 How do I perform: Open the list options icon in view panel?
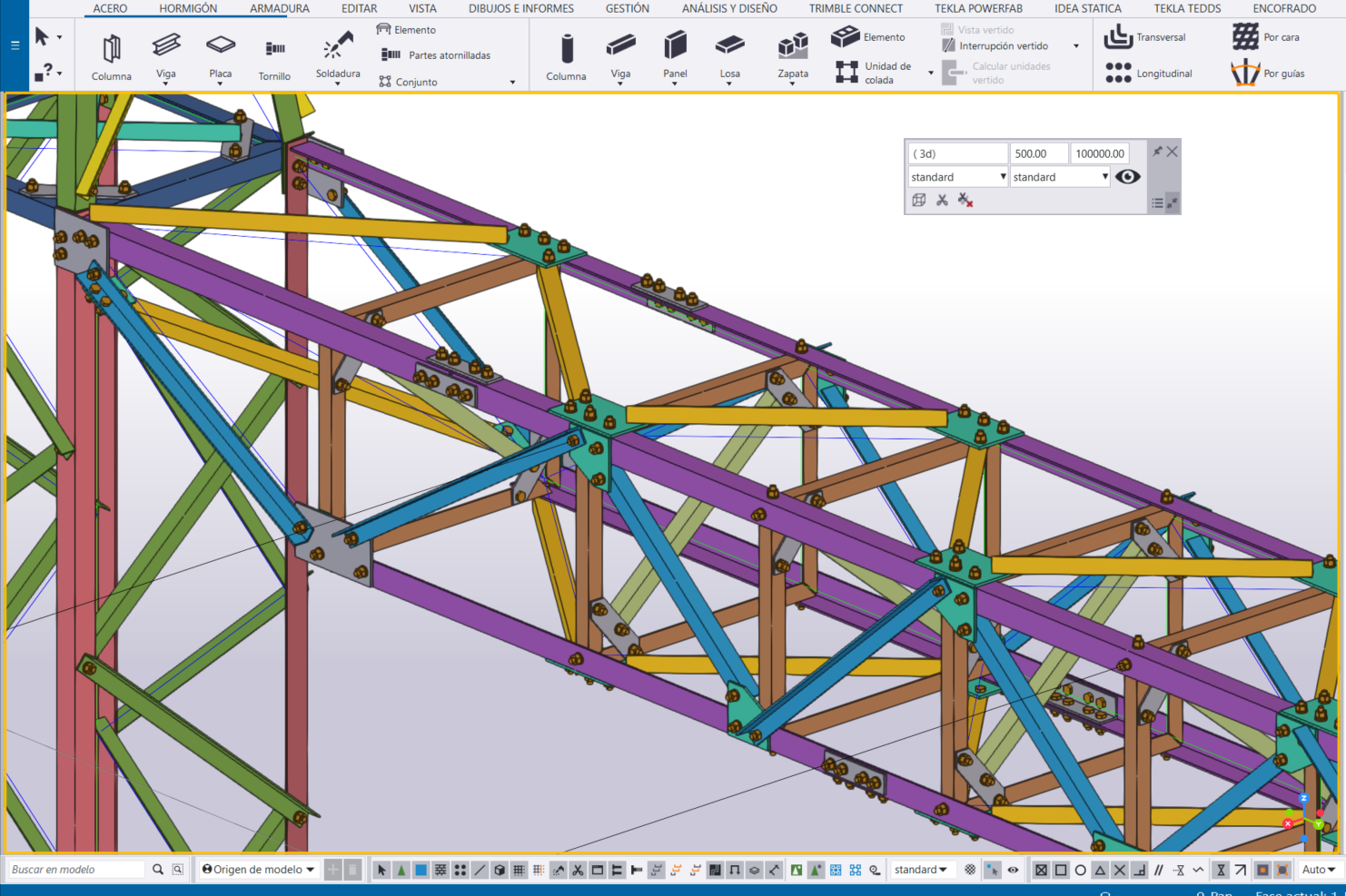click(1157, 203)
